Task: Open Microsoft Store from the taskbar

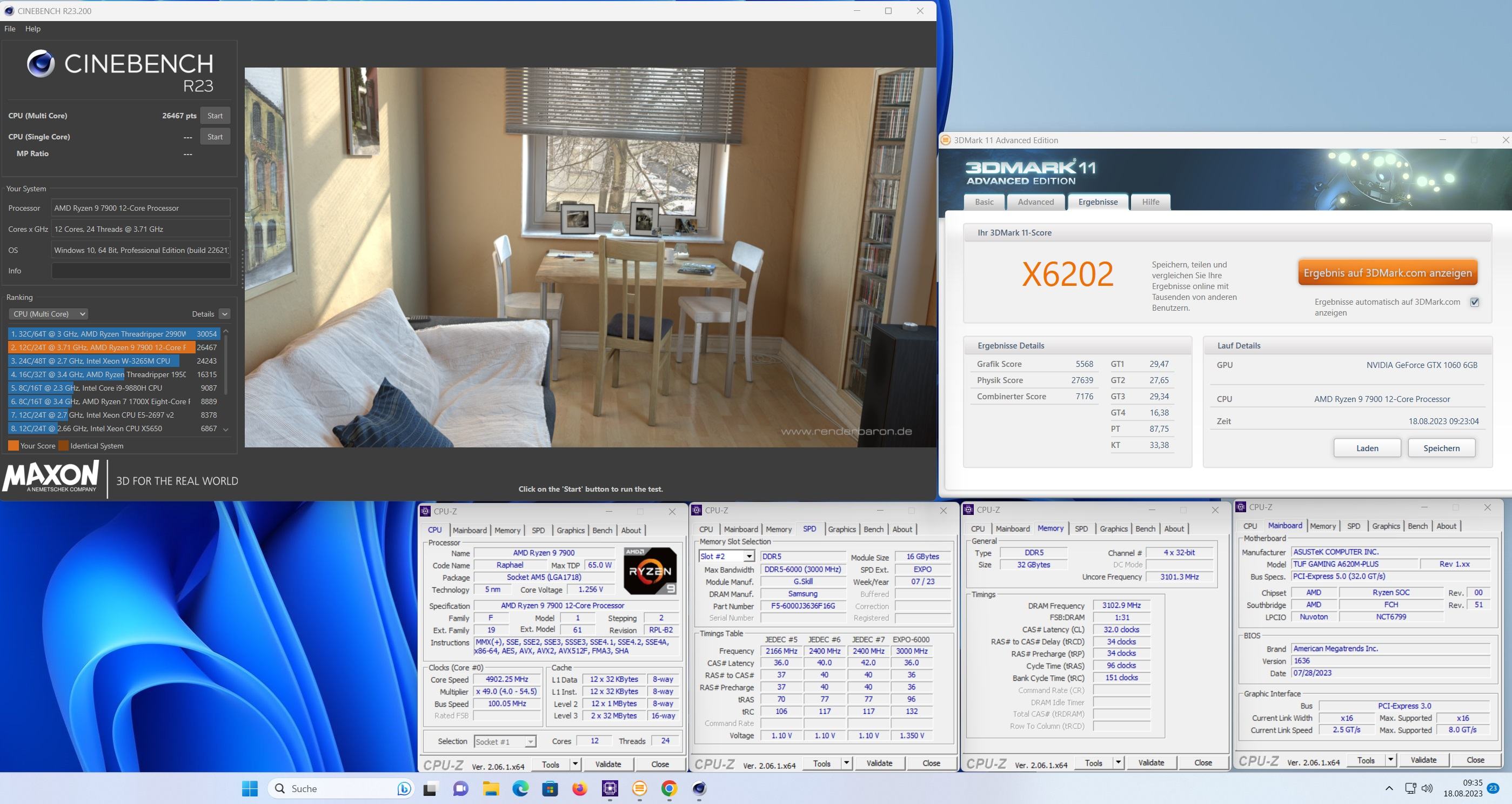Action: click(550, 788)
